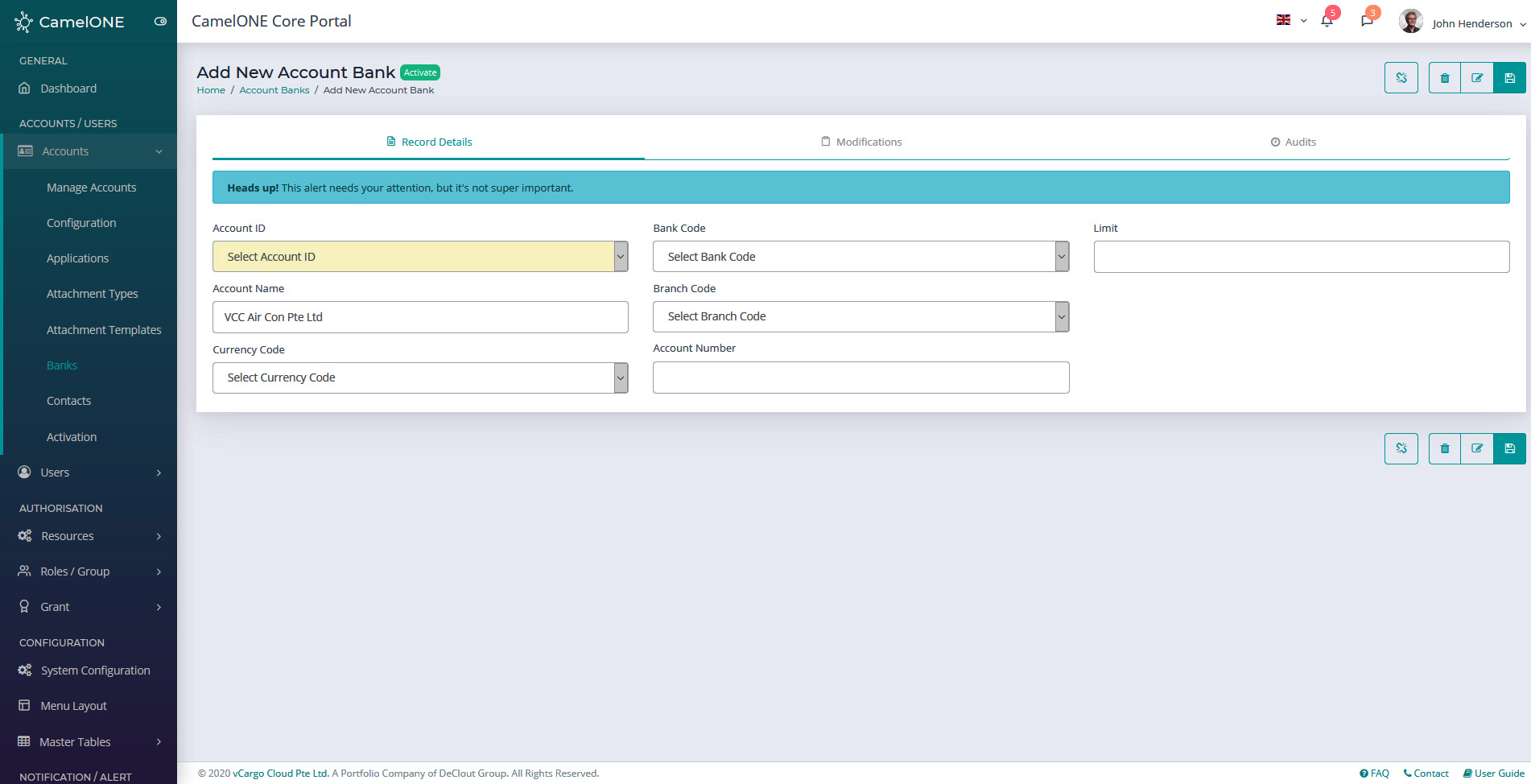Viewport: 1531px width, 784px height.
Task: Click the top save floppy-disk icon
Action: pos(1509,78)
